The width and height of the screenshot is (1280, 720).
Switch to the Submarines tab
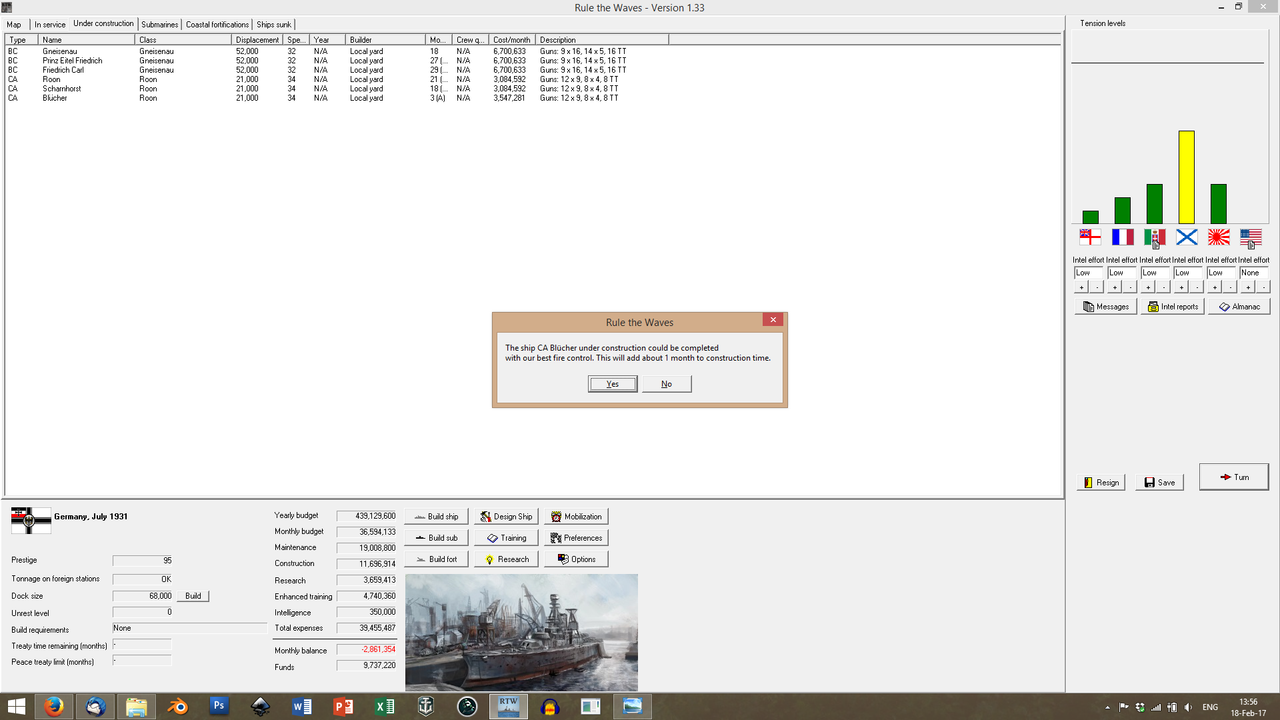click(159, 23)
